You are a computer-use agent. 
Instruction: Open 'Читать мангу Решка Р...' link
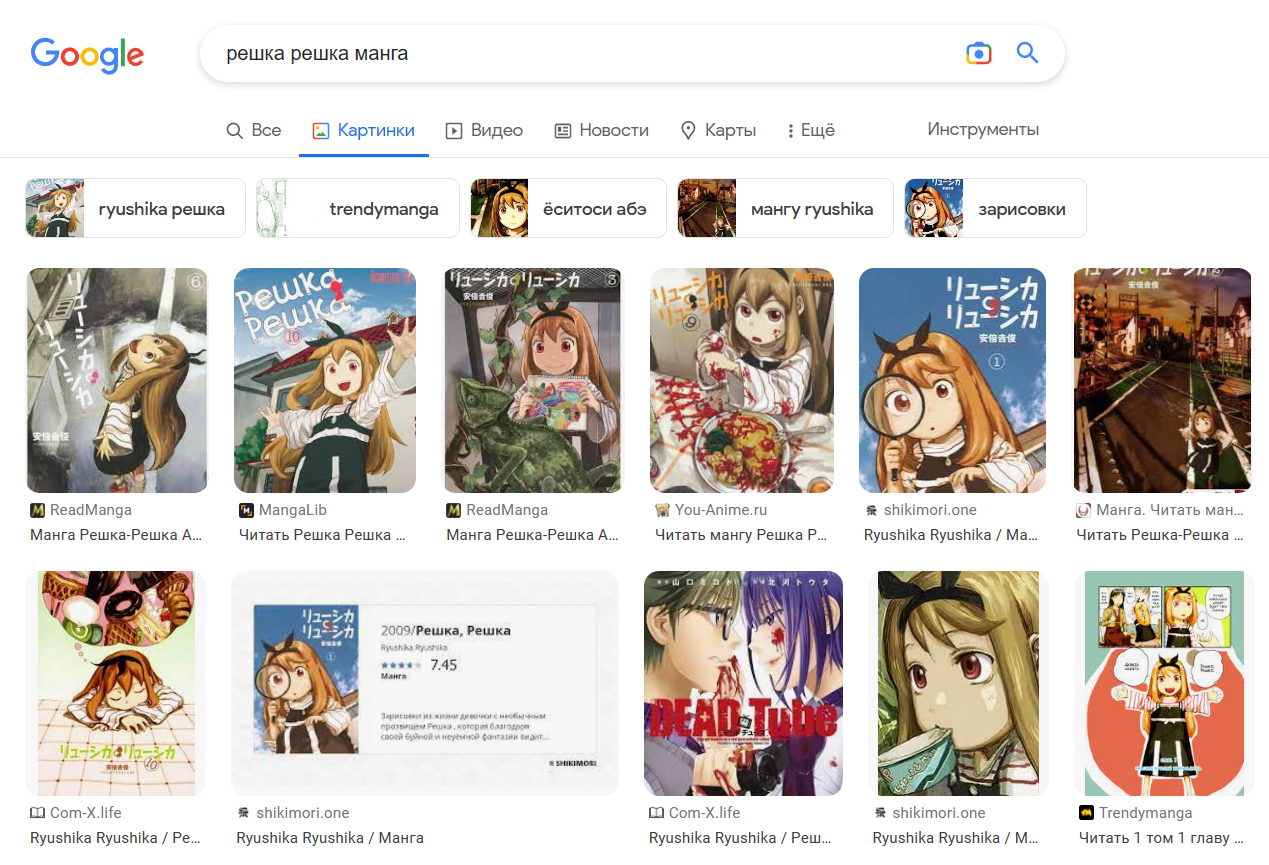(742, 535)
